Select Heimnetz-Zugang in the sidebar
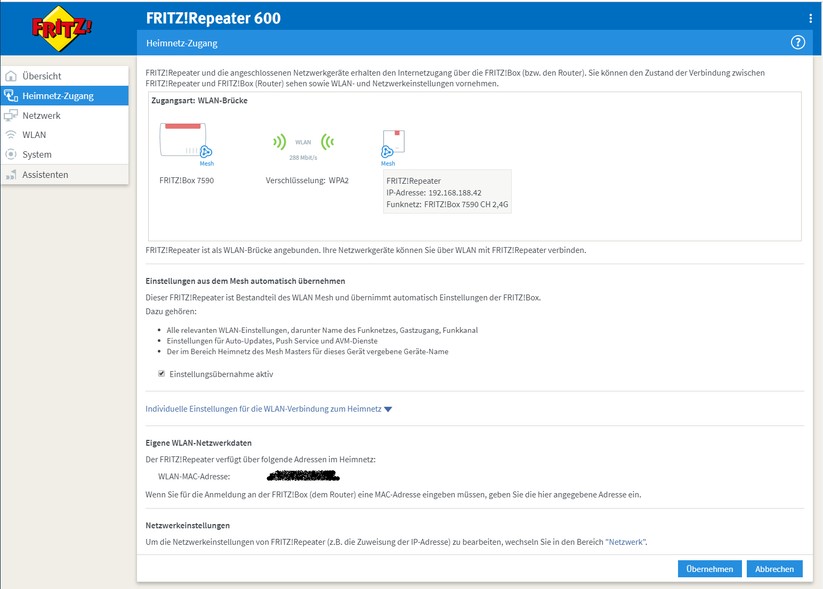Viewport: 823px width, 589px height. point(57,96)
